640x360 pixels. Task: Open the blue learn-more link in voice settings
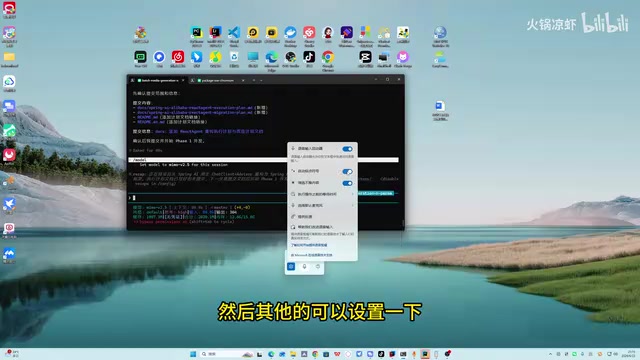(x=309, y=245)
